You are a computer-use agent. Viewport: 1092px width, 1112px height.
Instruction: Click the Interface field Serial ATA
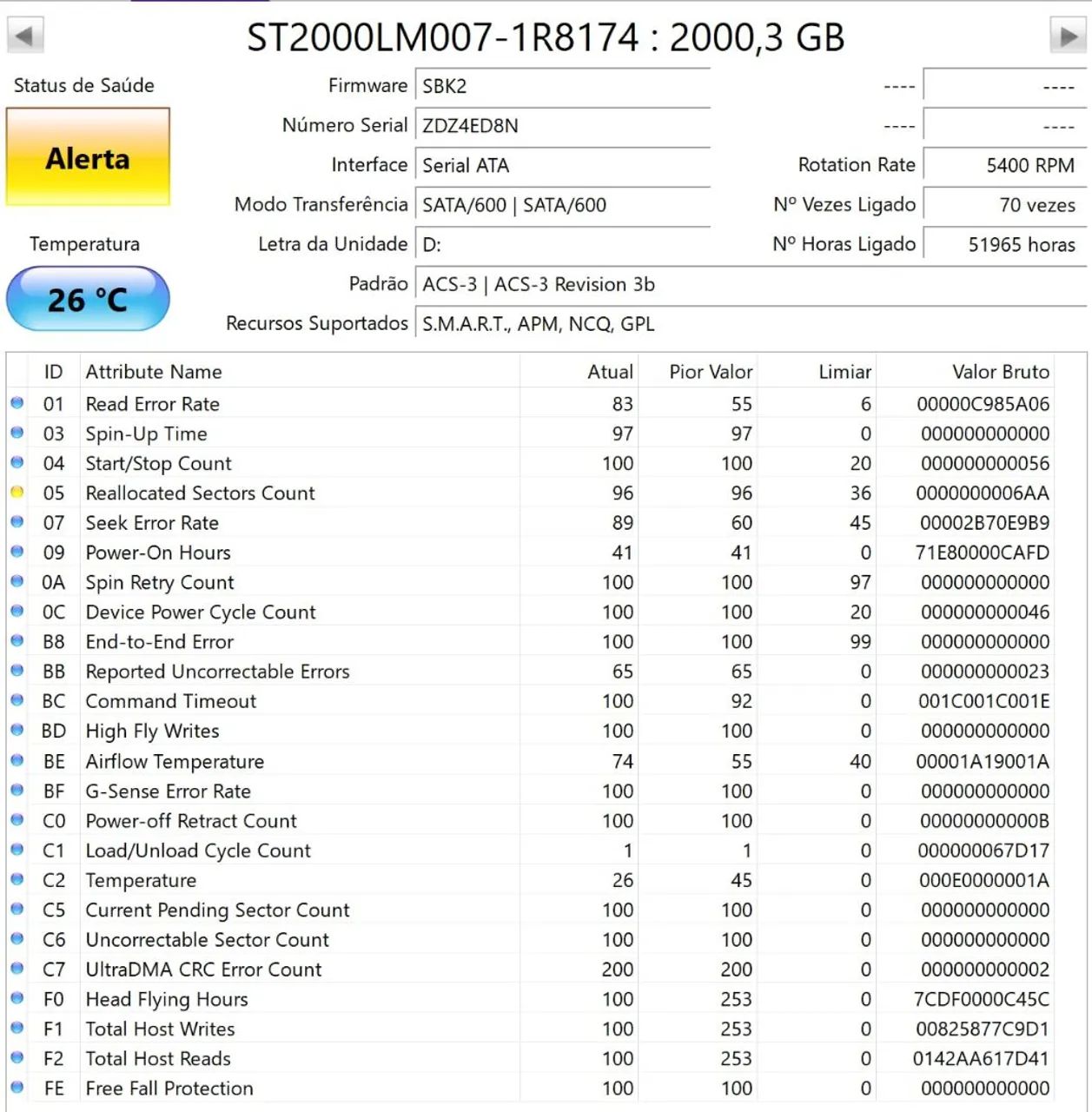[x=563, y=165]
